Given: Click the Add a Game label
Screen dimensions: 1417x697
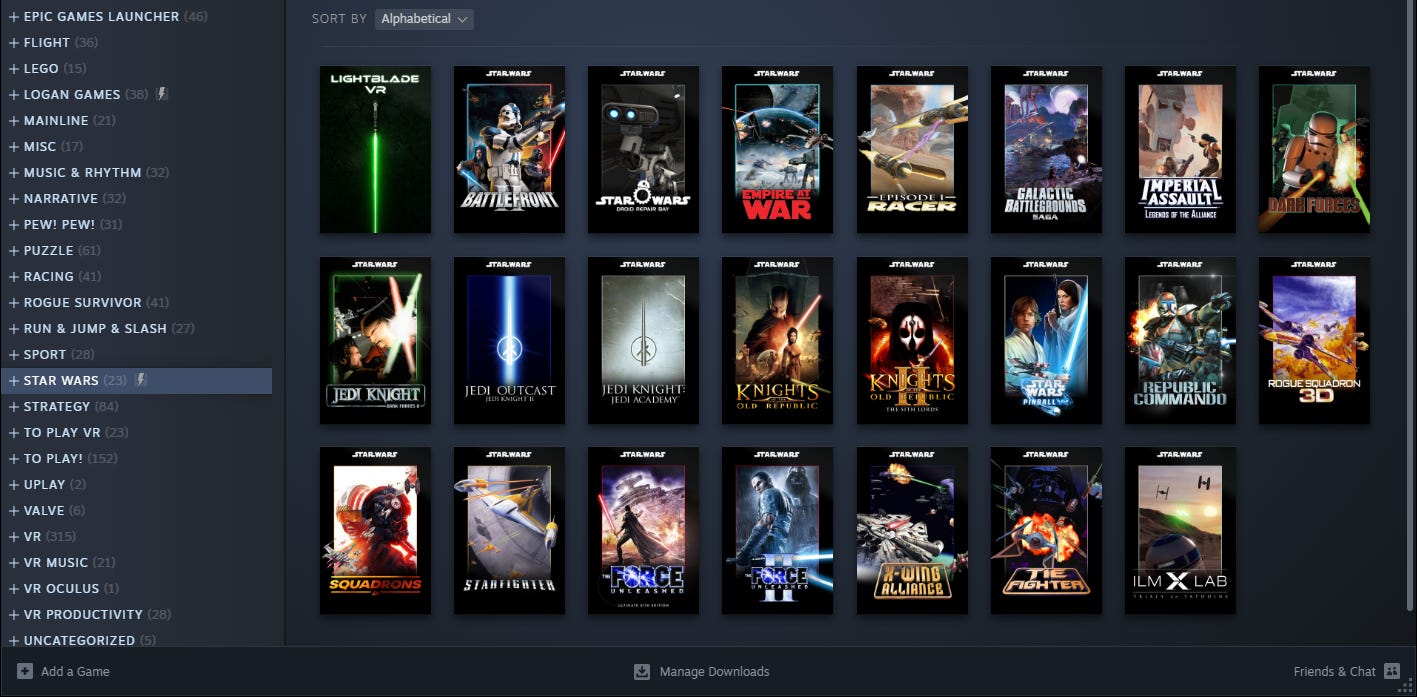Looking at the screenshot, I should (75, 671).
